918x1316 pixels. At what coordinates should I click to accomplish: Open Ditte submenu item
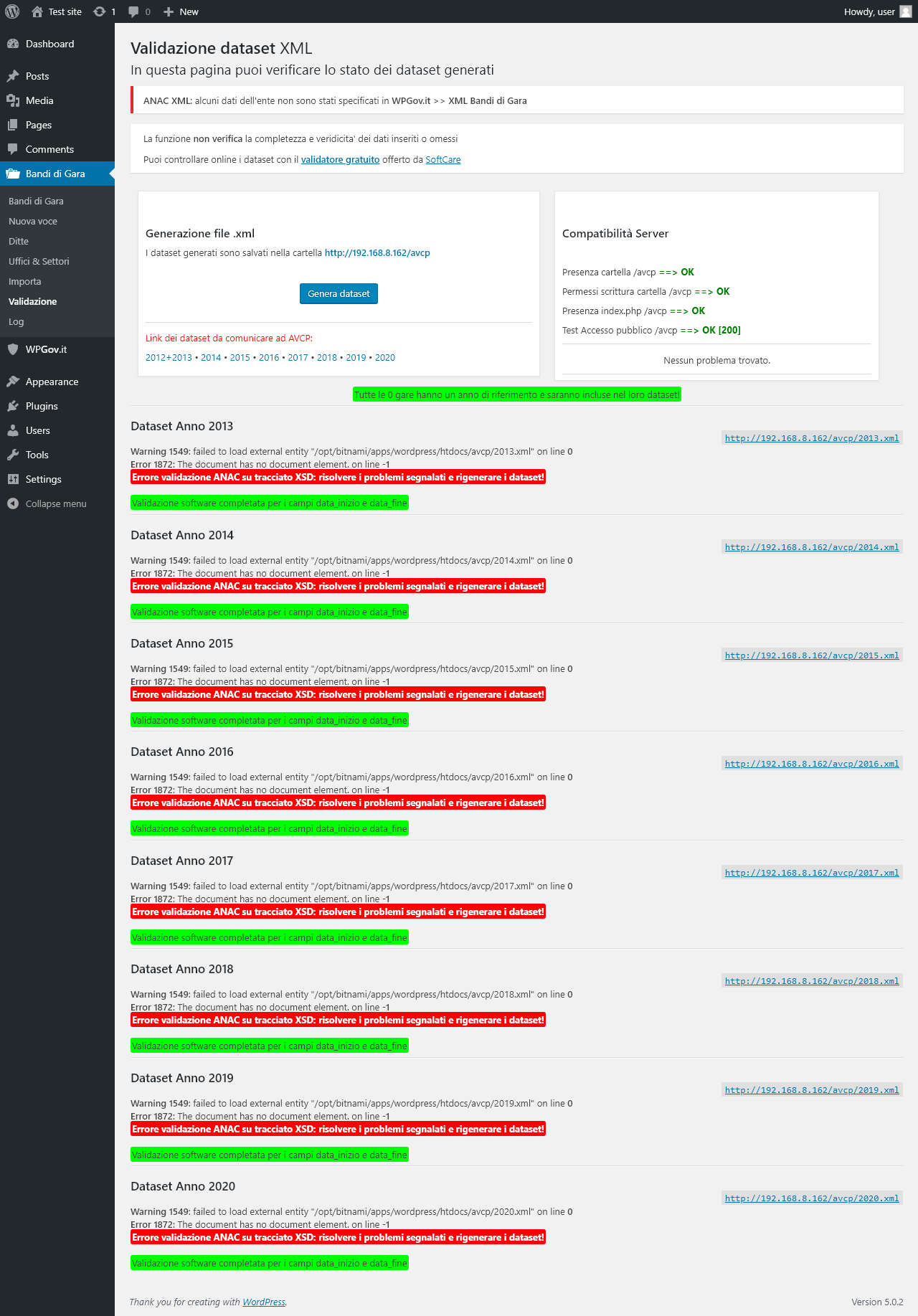tap(19, 242)
